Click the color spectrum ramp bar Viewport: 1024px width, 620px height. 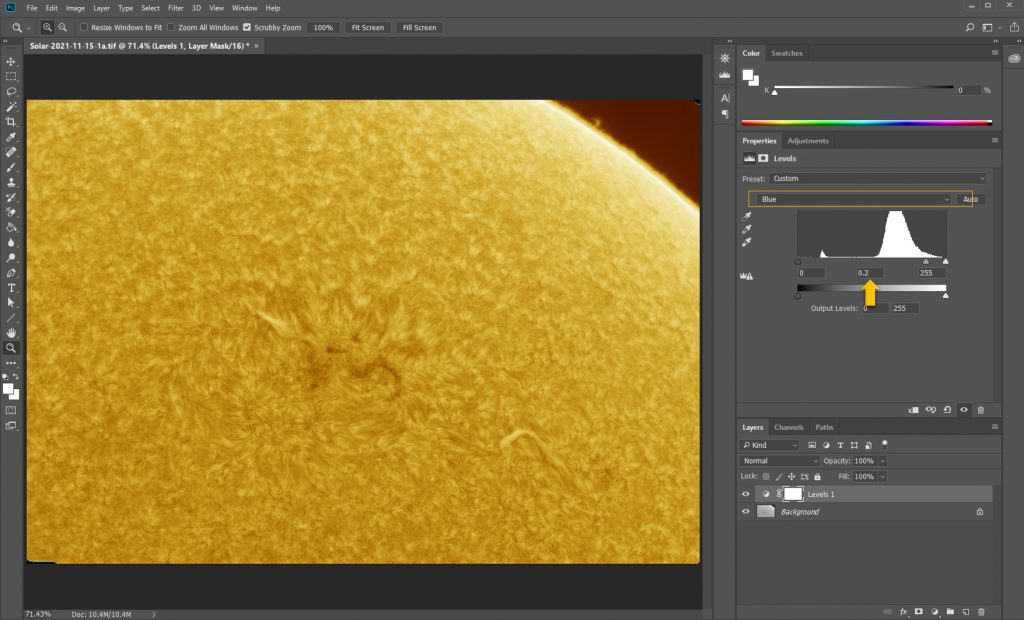(x=866, y=124)
